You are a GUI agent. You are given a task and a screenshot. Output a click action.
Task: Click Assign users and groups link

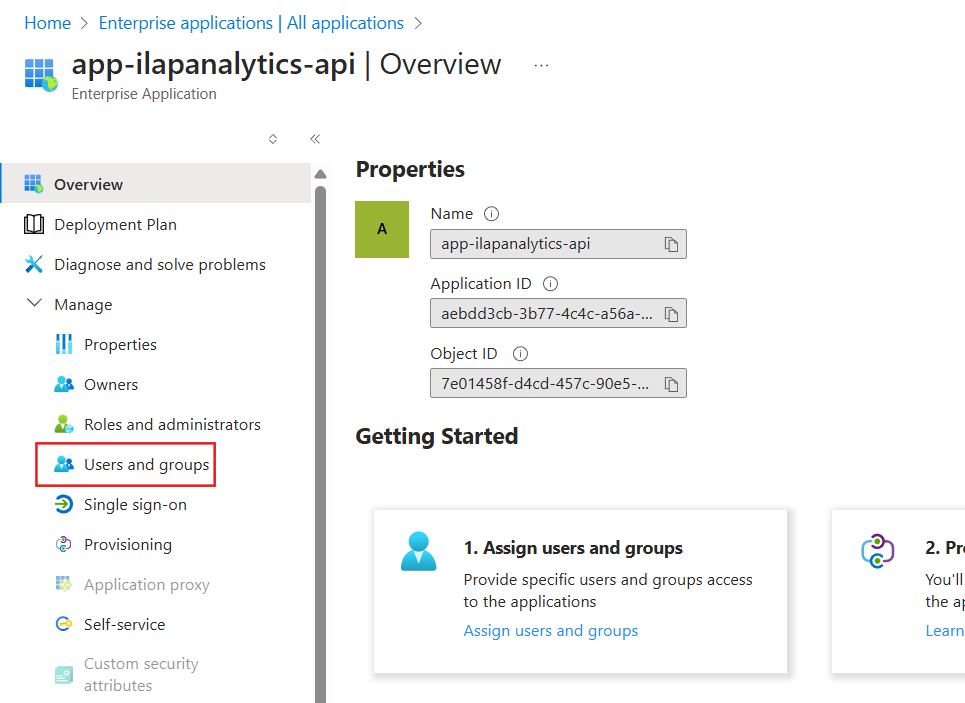coord(551,631)
